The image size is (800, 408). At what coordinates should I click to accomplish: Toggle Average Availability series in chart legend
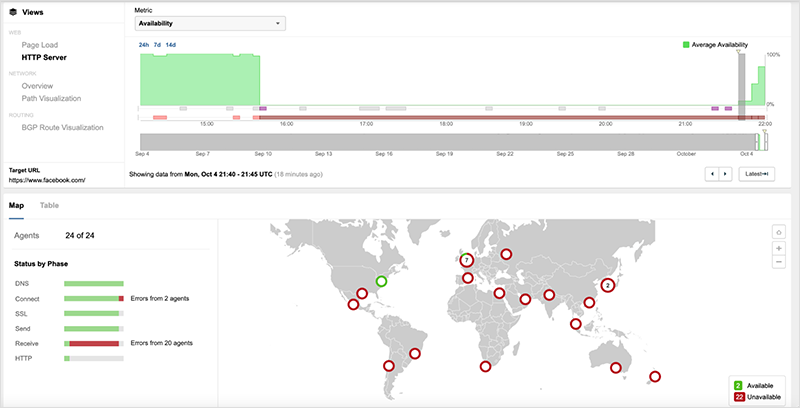[715, 45]
